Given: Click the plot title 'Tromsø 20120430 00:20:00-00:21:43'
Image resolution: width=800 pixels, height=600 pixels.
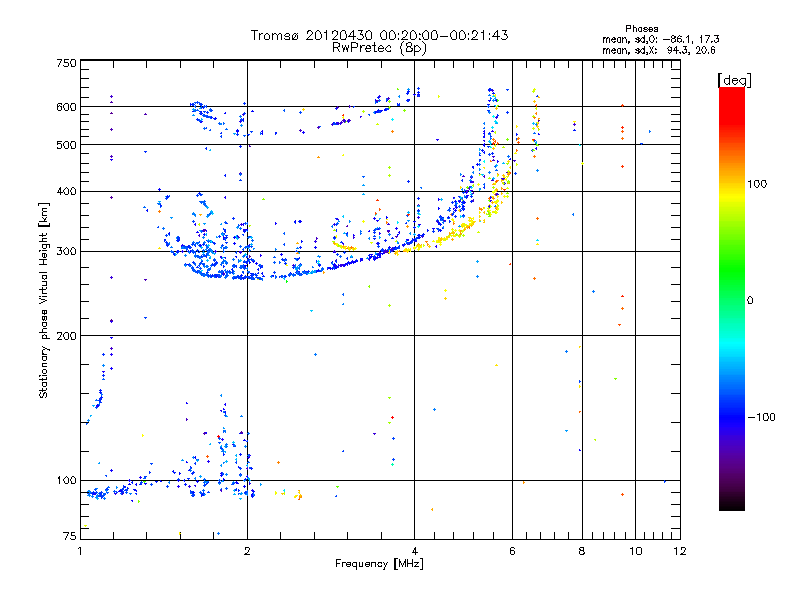Looking at the screenshot, I should click(x=379, y=35).
